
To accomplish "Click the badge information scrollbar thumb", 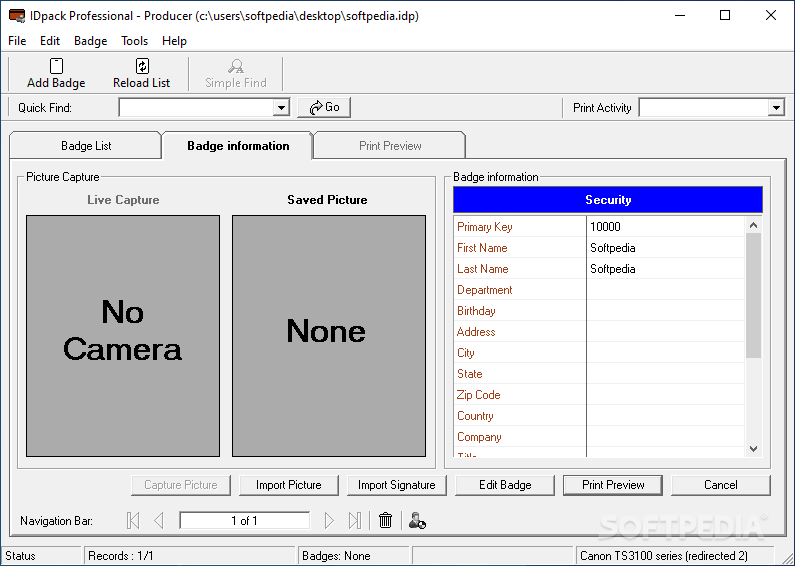I will pyautogui.click(x=753, y=296).
